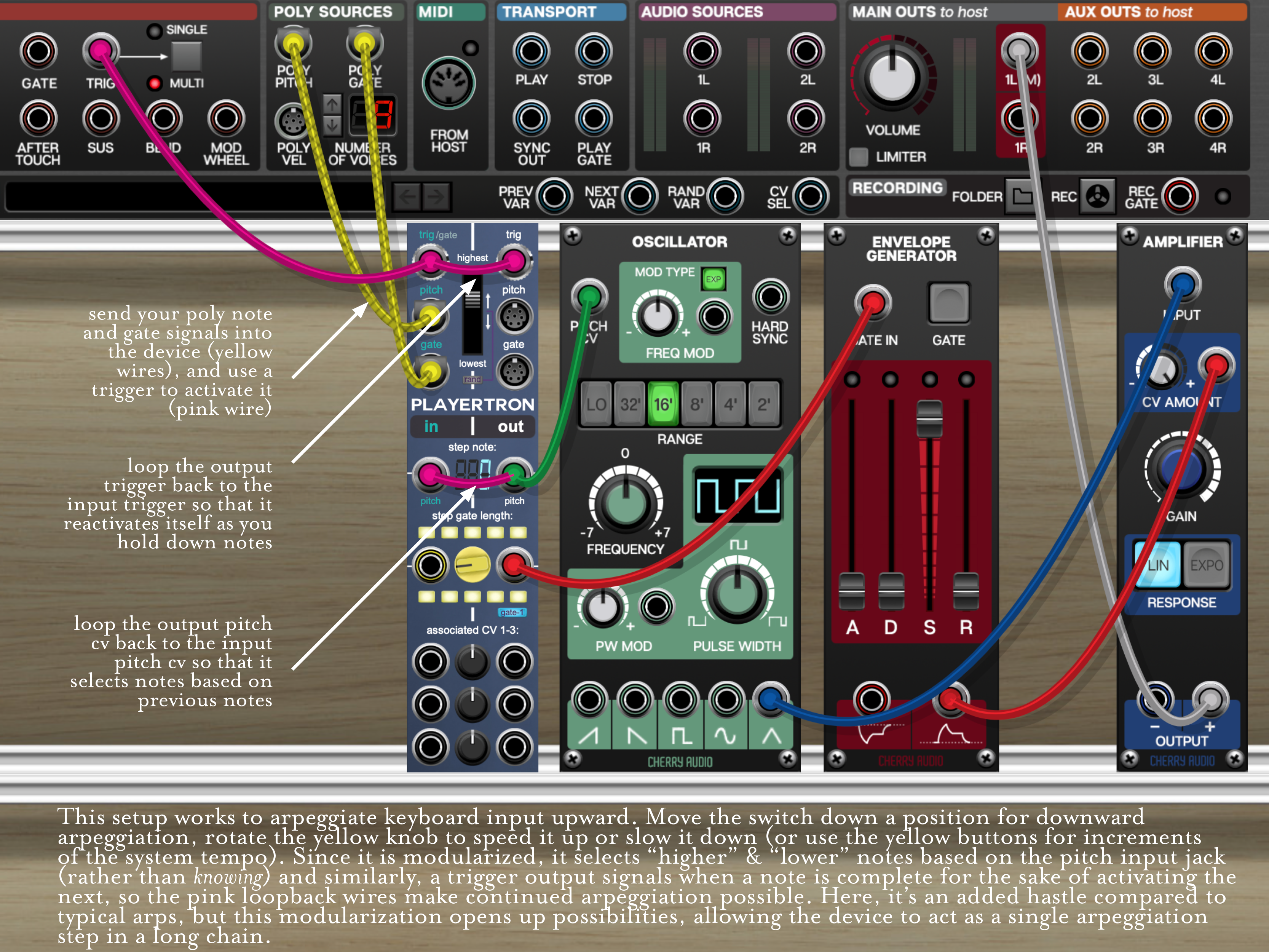1269x952 pixels.
Task: Click the main VOLUME knob
Action: coord(892,77)
